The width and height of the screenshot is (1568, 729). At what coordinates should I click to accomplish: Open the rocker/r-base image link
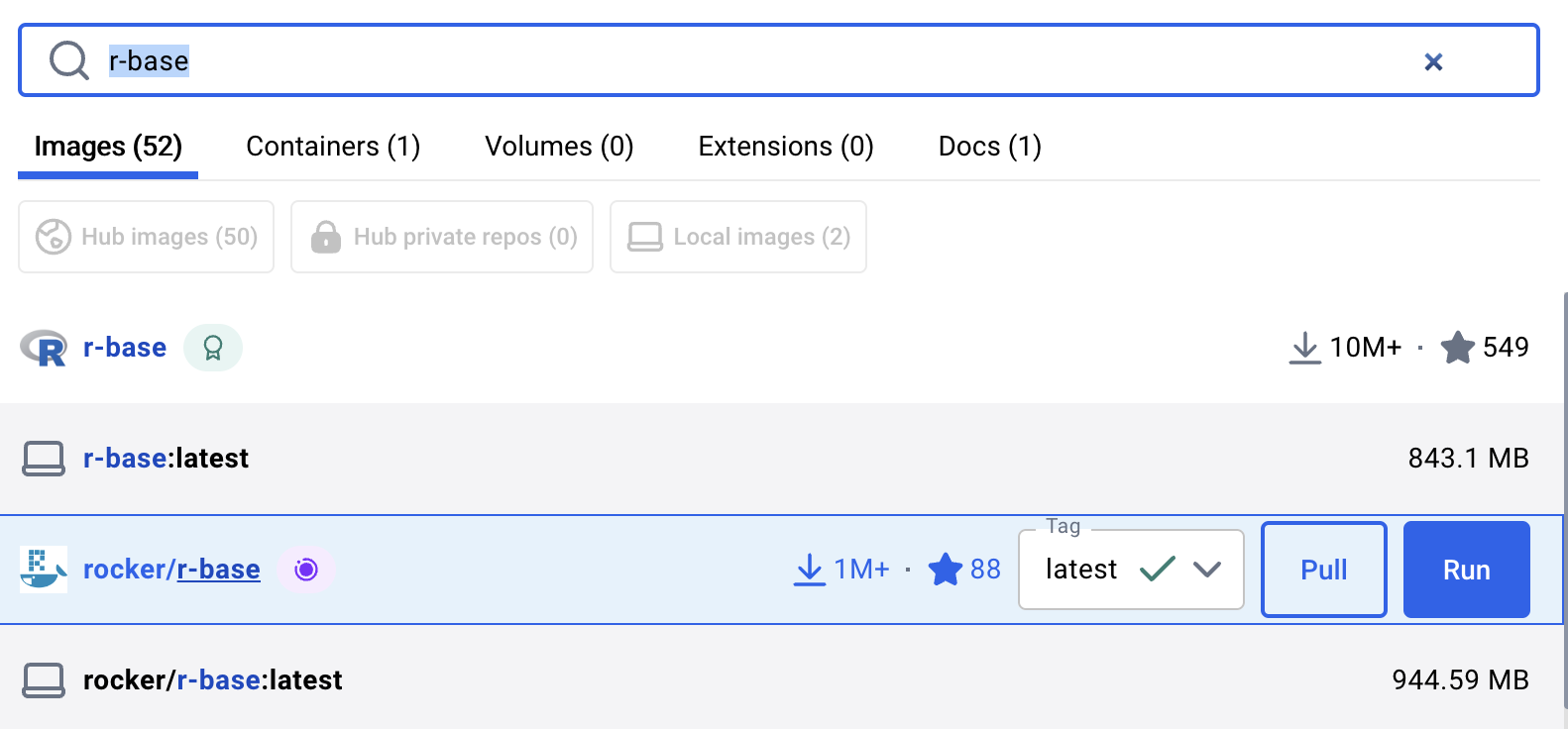pos(171,570)
